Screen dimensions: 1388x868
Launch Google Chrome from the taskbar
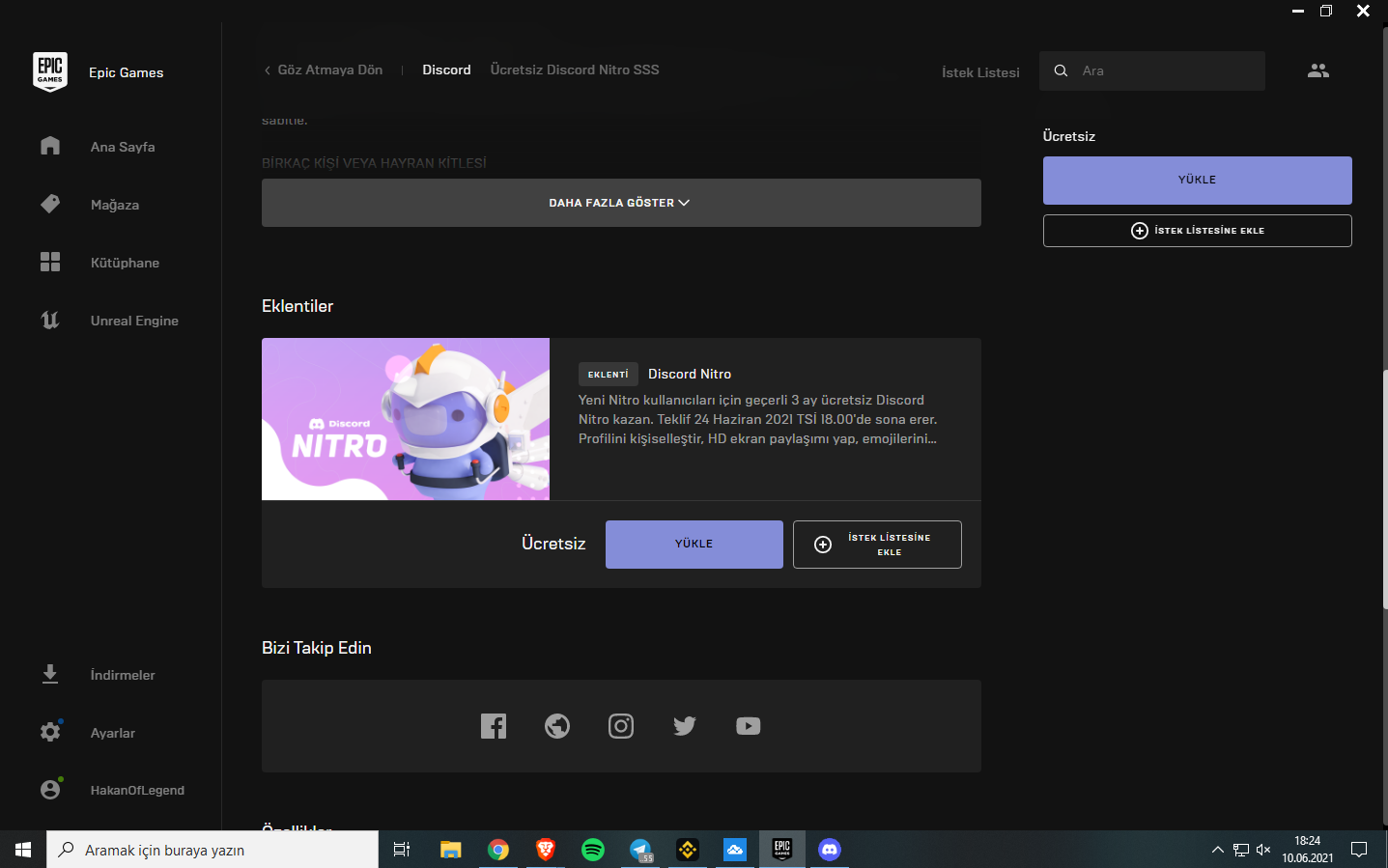(x=498, y=850)
